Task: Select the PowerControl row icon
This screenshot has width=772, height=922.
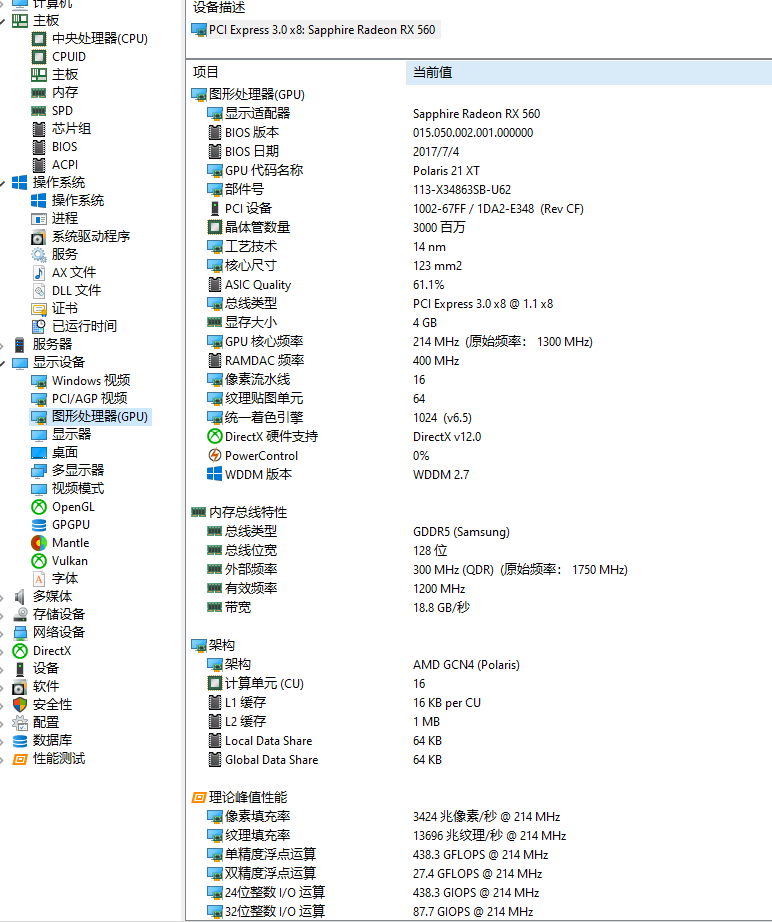Action: [x=214, y=456]
